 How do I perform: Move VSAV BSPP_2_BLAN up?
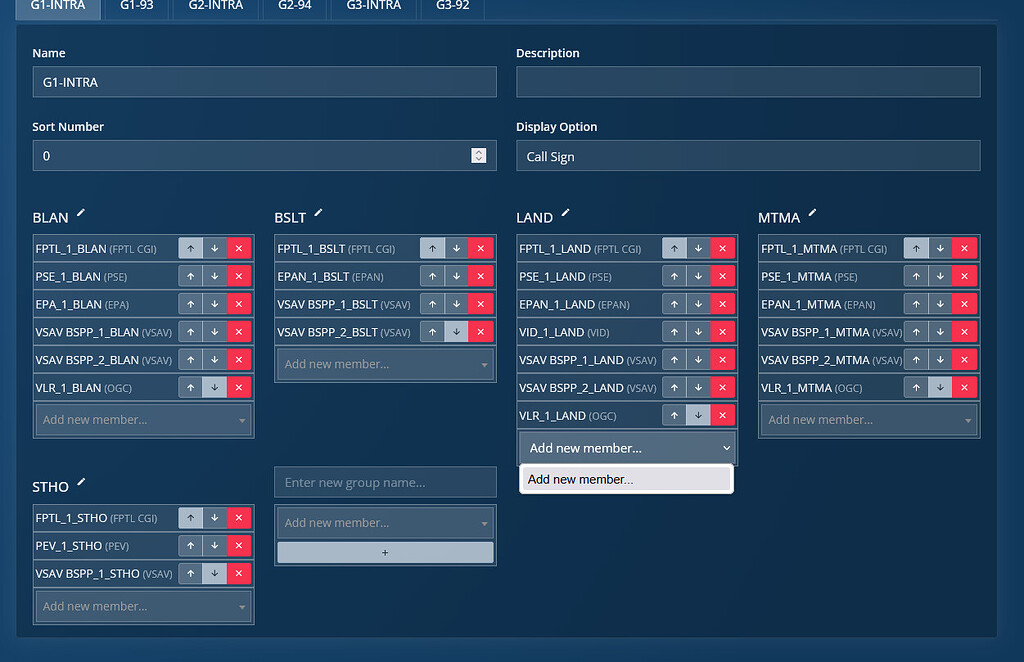(191, 360)
